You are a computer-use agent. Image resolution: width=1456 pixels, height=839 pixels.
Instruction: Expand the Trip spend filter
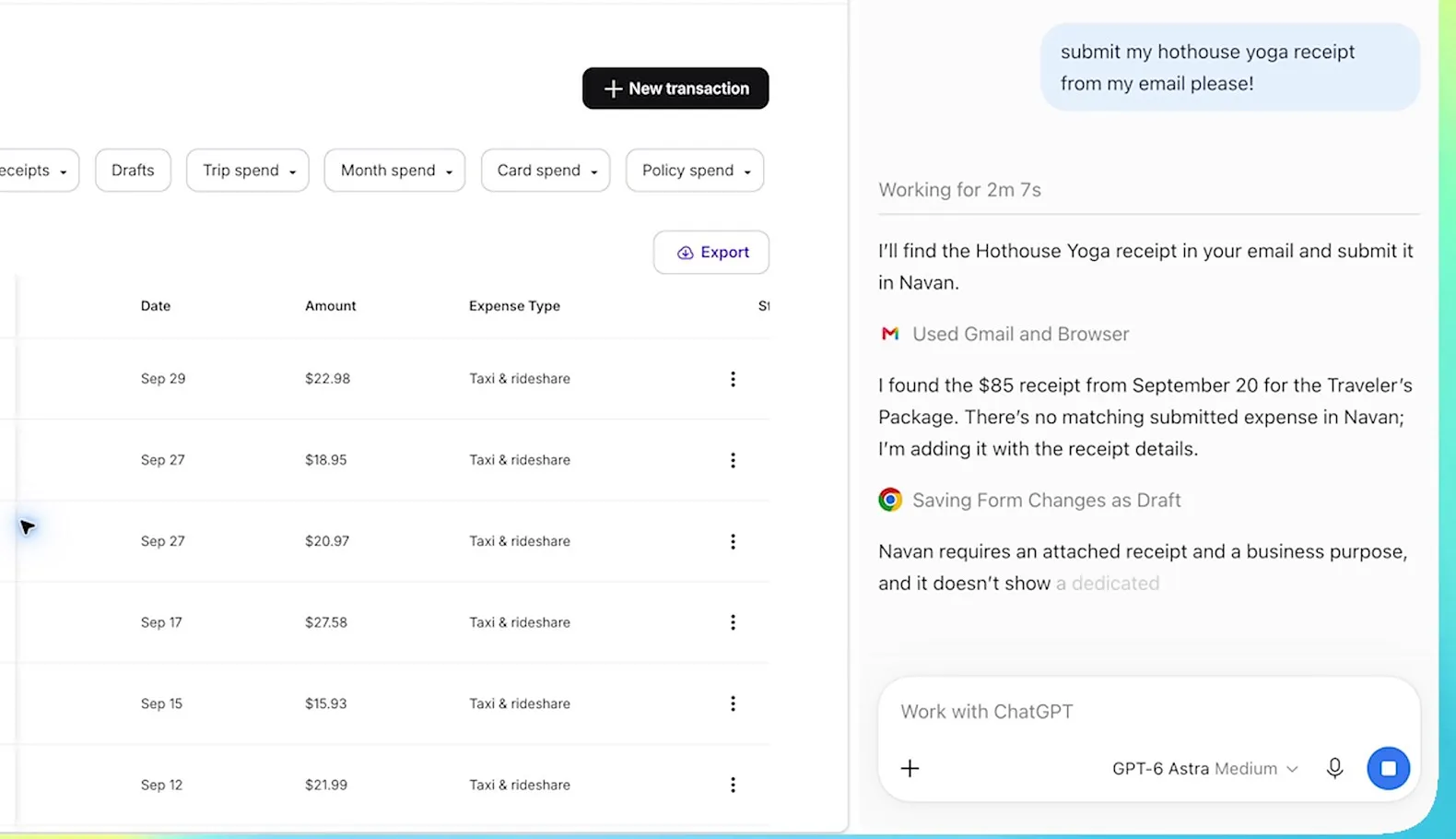(x=248, y=171)
